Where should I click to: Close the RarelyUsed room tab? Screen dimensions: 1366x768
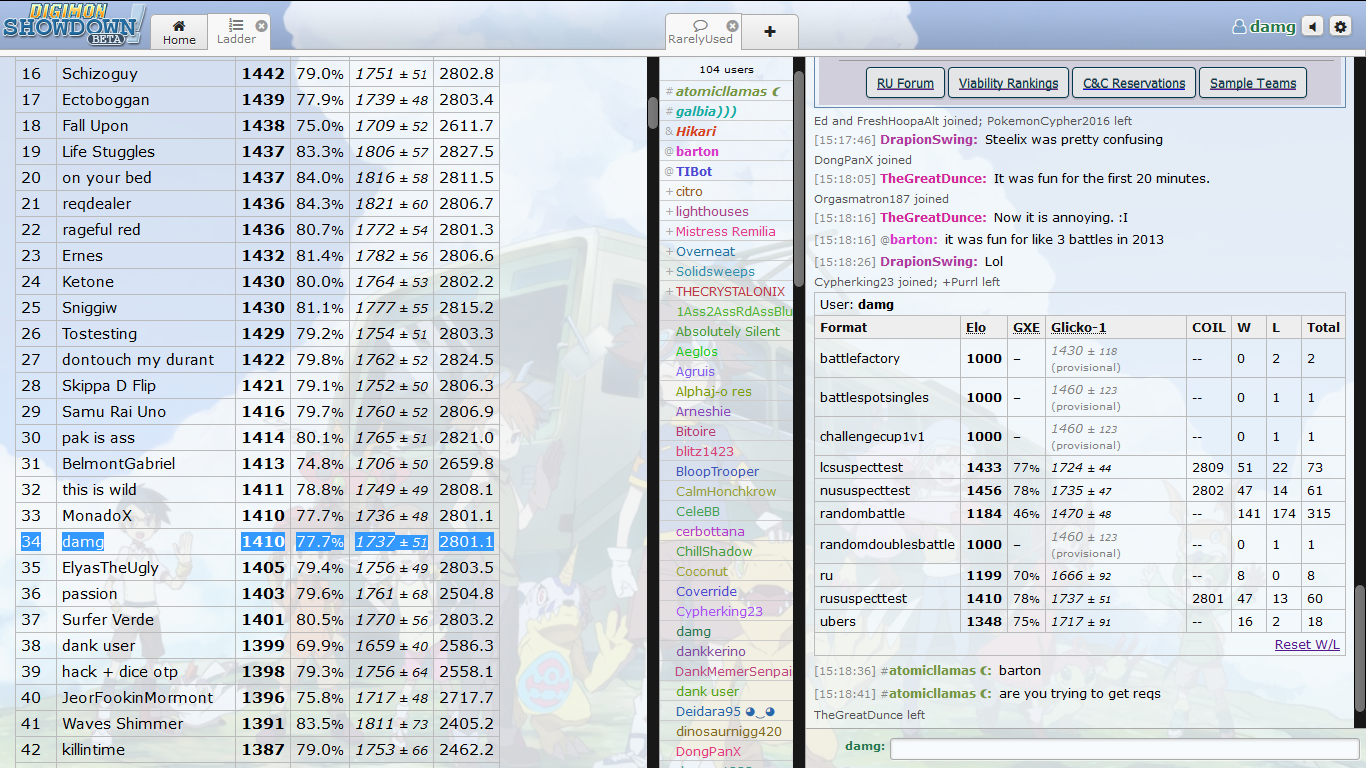click(732, 25)
